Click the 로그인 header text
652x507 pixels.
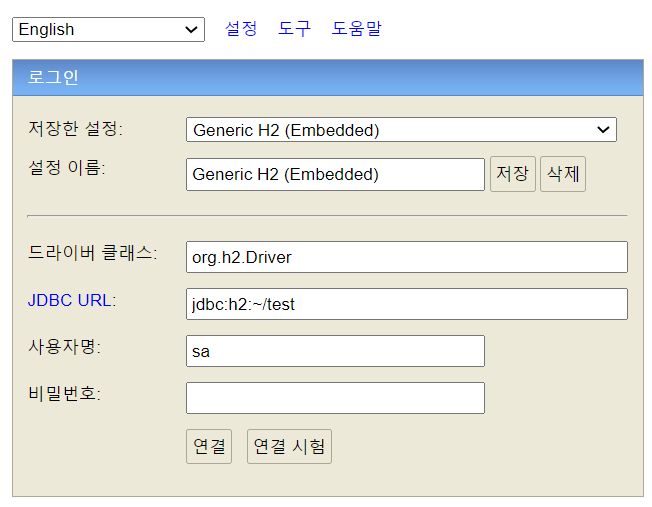[x=53, y=77]
